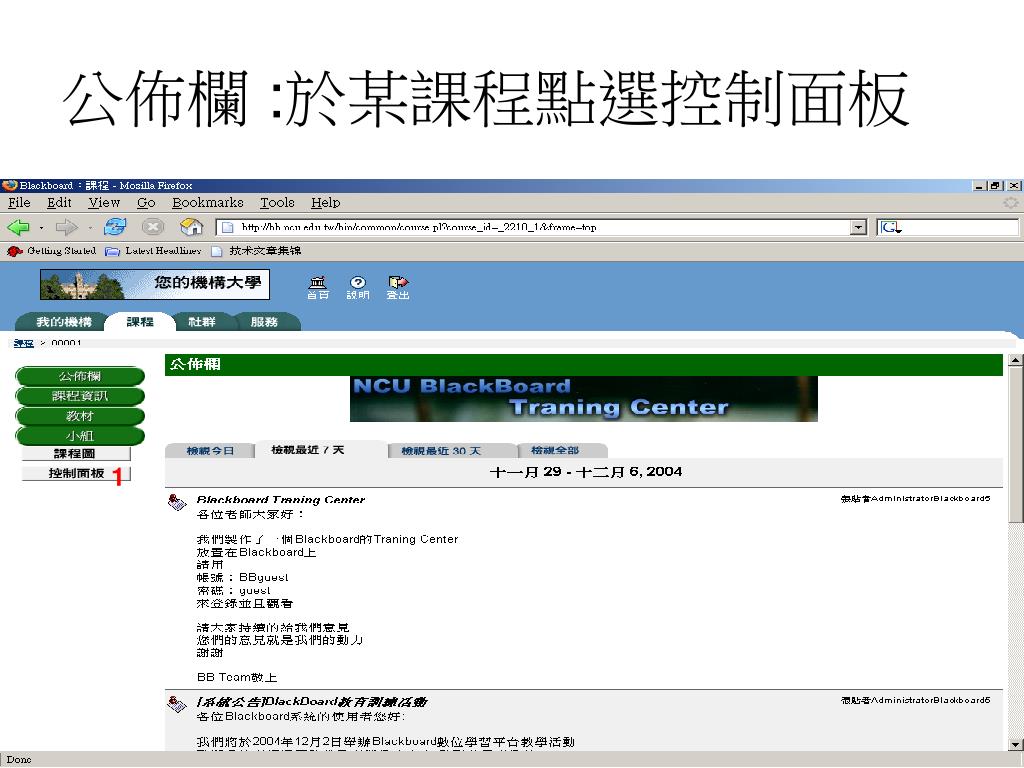Click 教材 sidebar button
This screenshot has width=1024, height=768.
[80, 416]
